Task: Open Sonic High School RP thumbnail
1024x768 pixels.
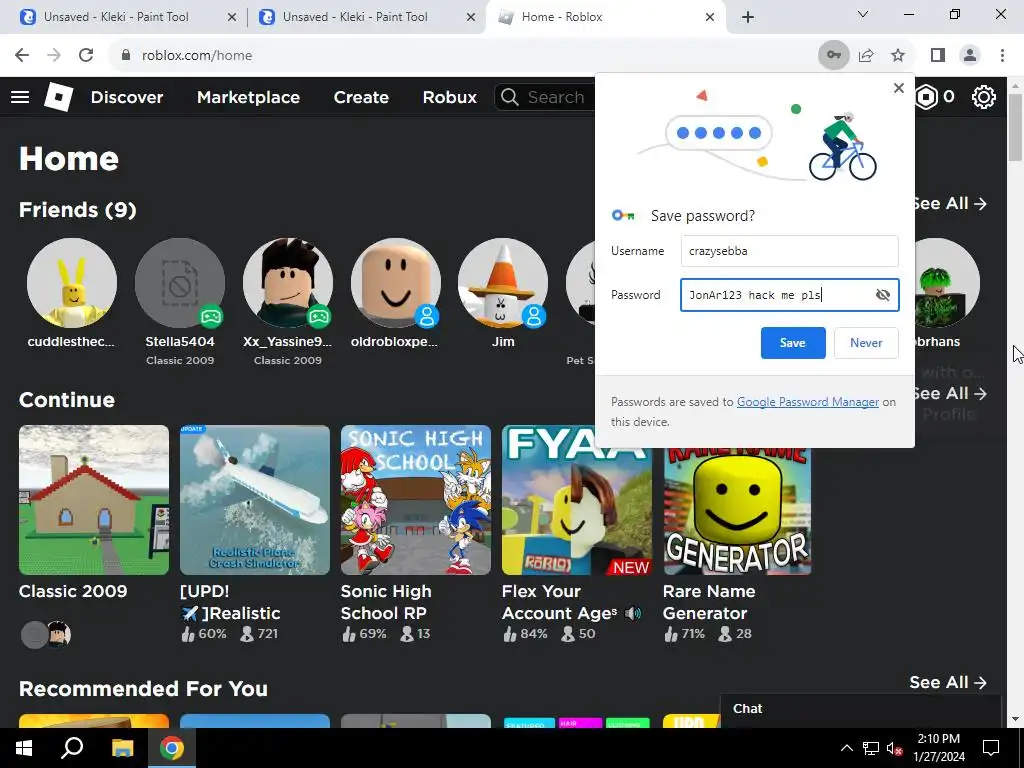Action: [x=416, y=500]
